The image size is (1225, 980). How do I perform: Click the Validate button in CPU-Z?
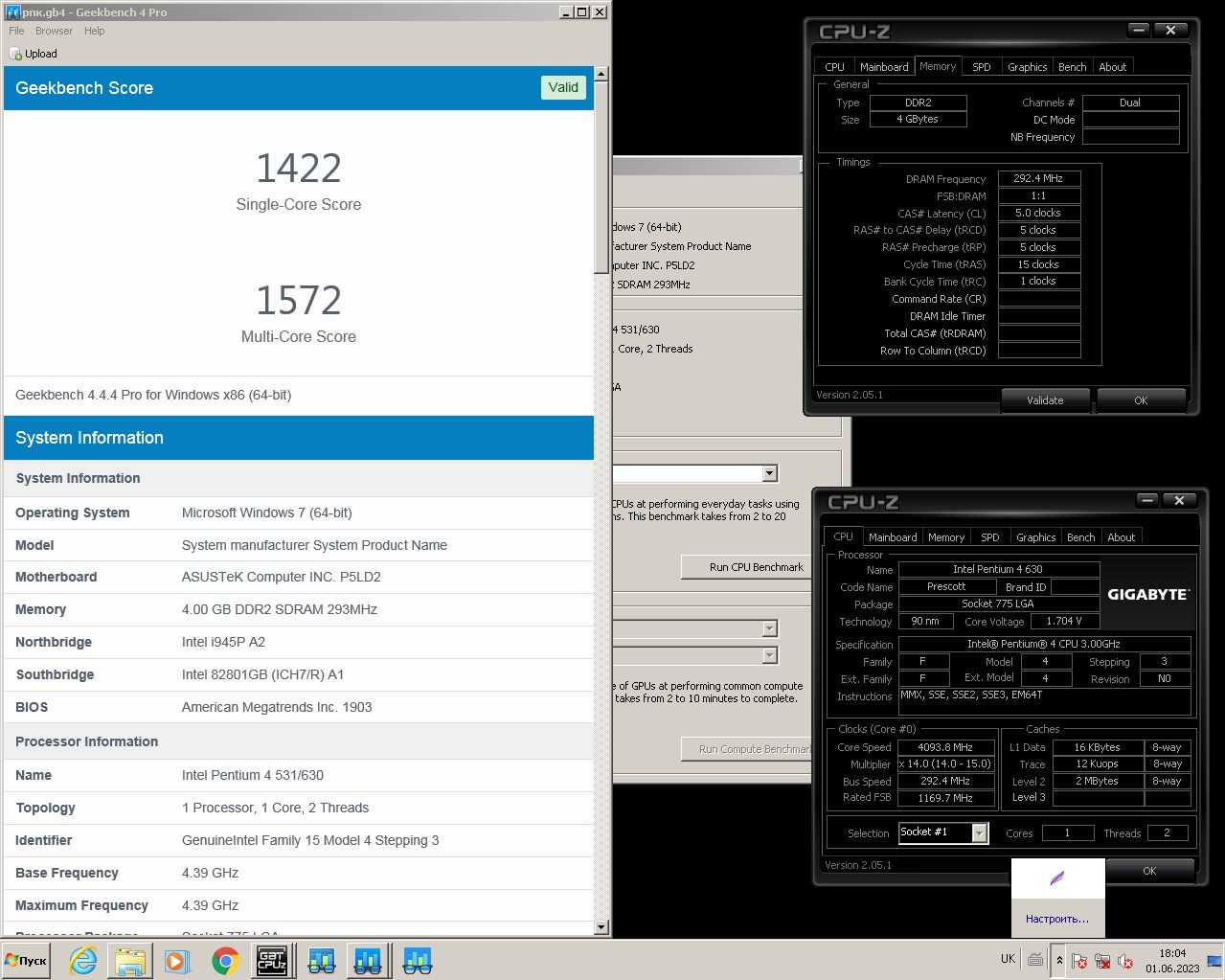pos(1045,400)
